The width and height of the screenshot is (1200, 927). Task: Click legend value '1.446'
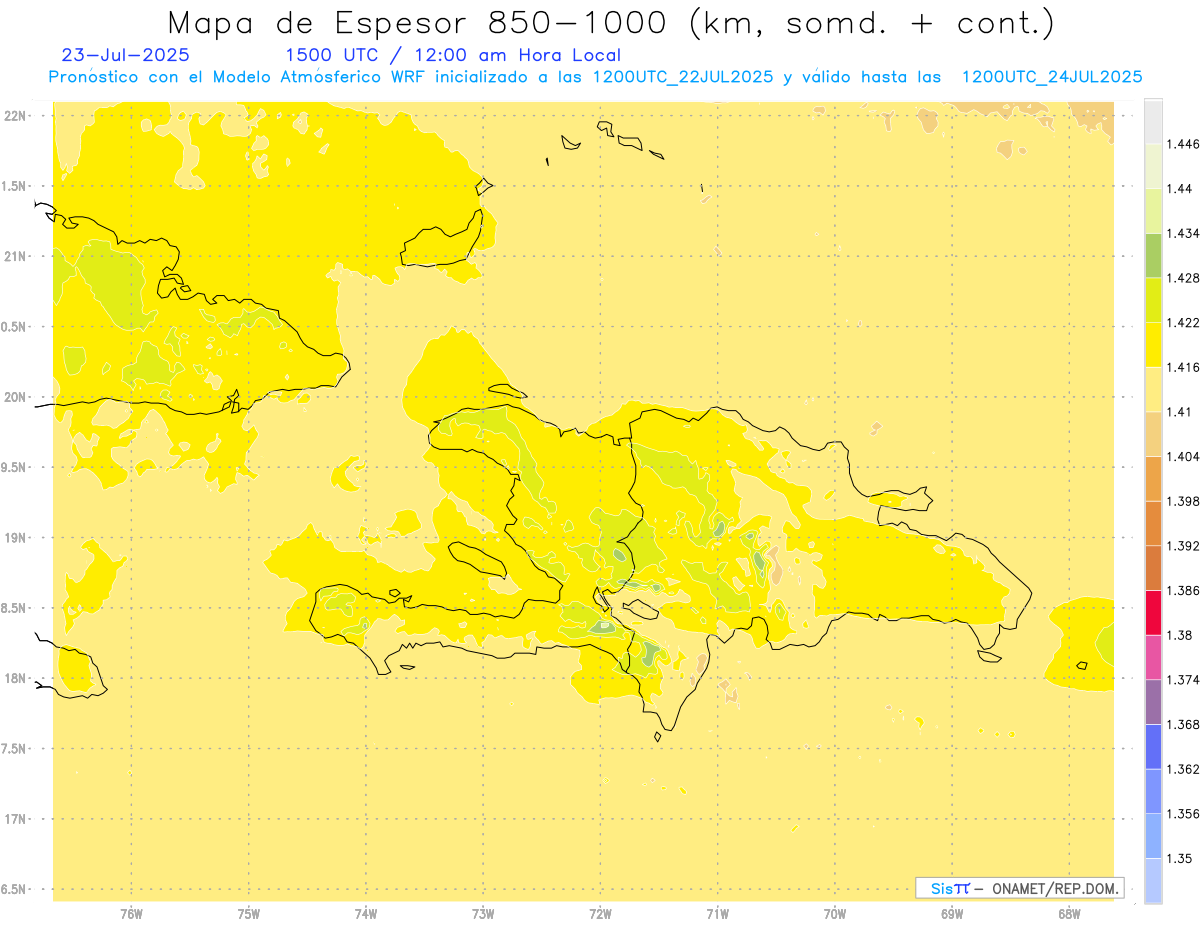[1185, 145]
